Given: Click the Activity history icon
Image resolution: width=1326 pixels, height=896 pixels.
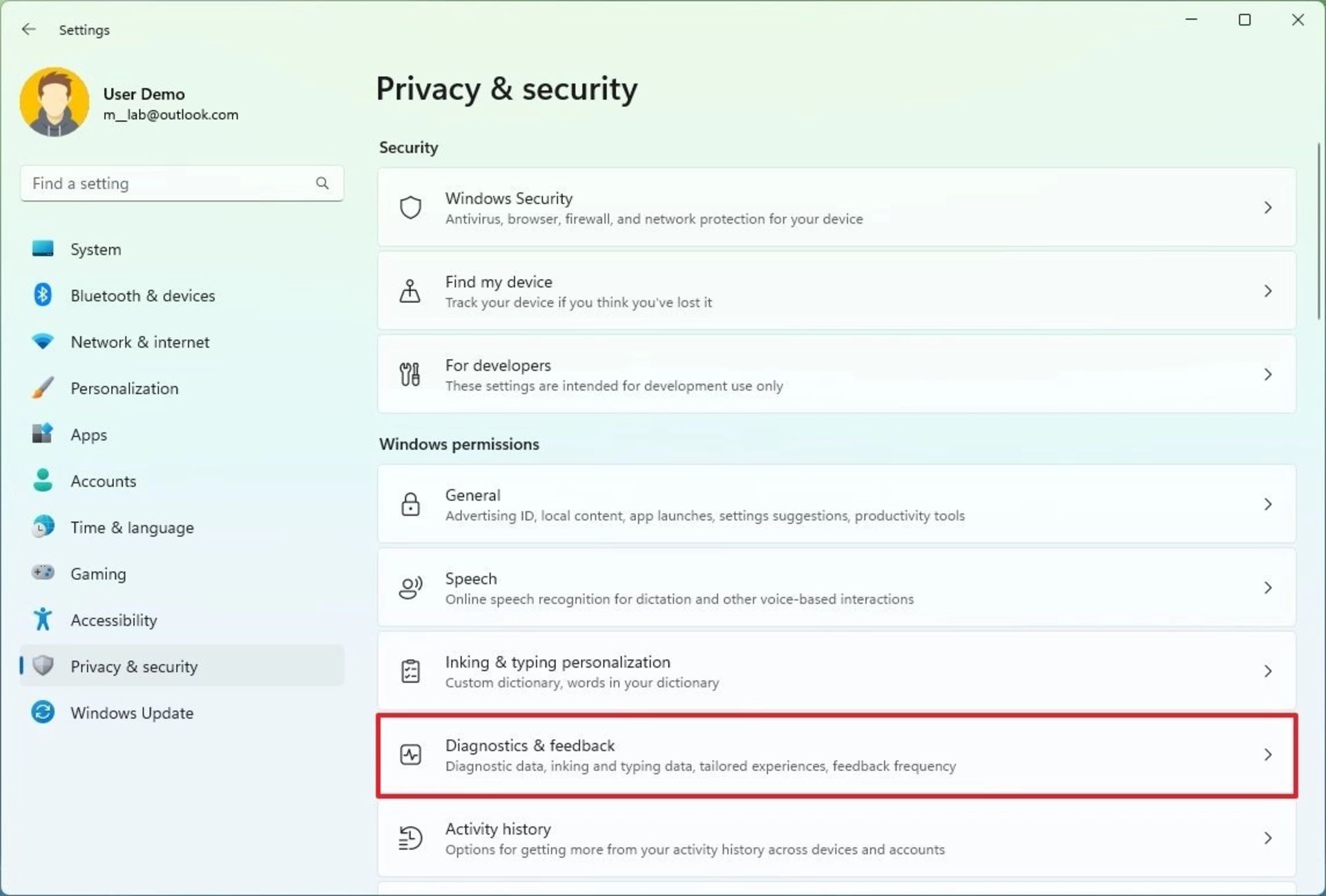Looking at the screenshot, I should [409, 838].
